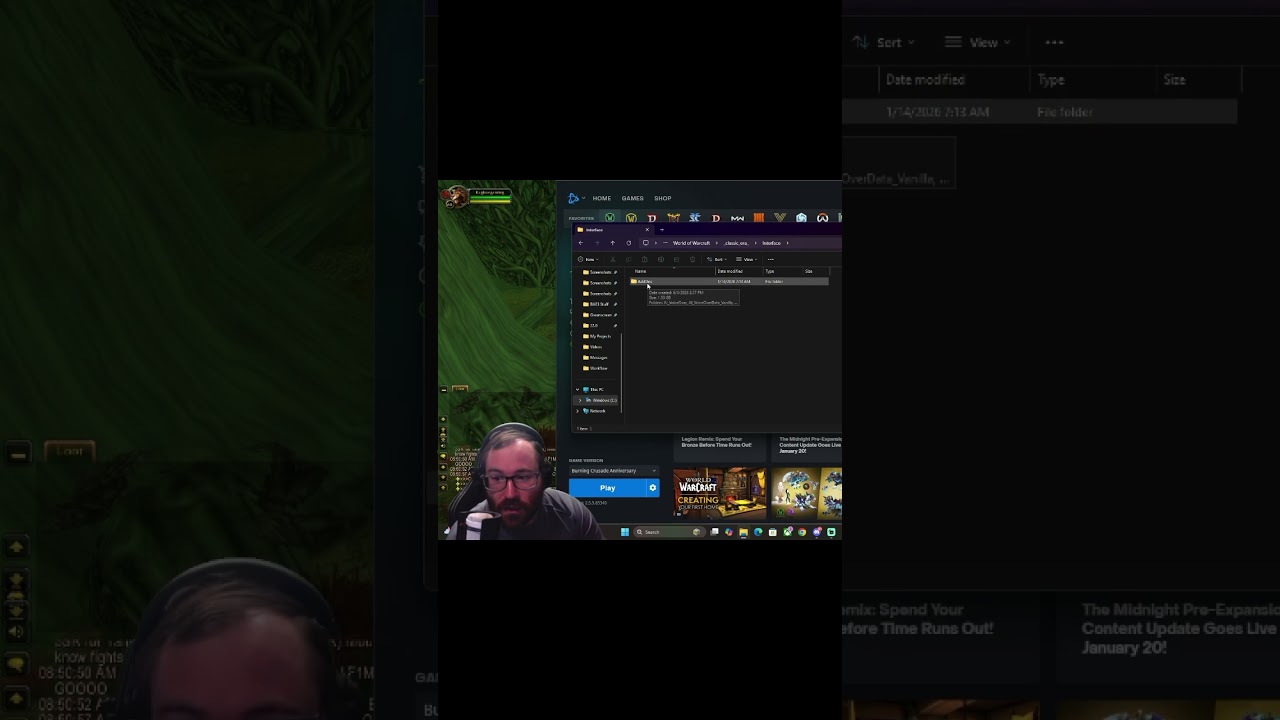The width and height of the screenshot is (1280, 720).
Task: Open the GAMES tab in Battle.net
Action: coord(633,198)
